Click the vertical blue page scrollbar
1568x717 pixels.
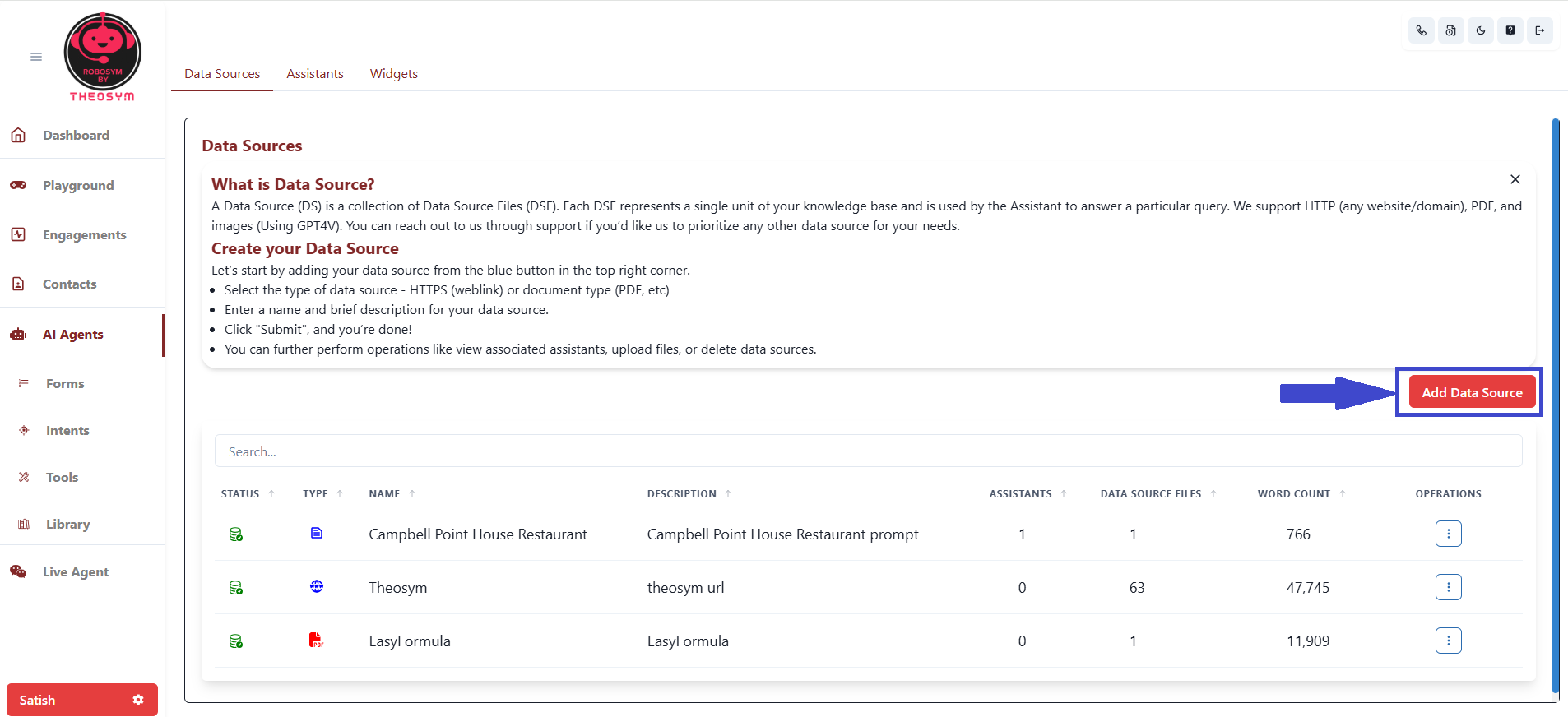1556,407
